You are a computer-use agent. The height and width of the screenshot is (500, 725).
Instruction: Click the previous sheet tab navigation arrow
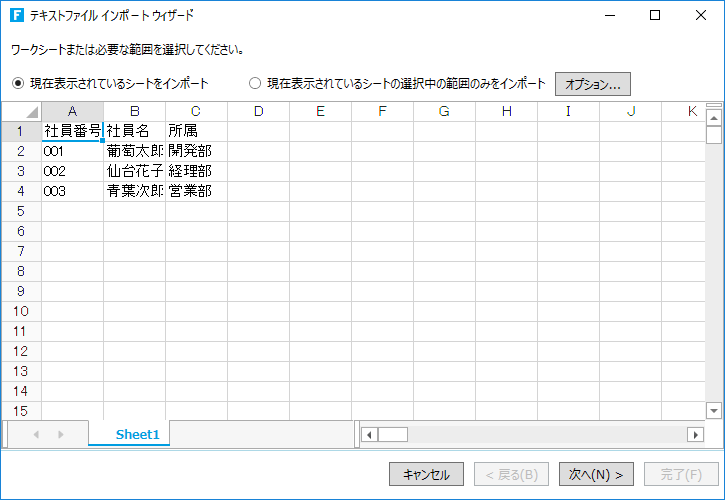point(36,435)
